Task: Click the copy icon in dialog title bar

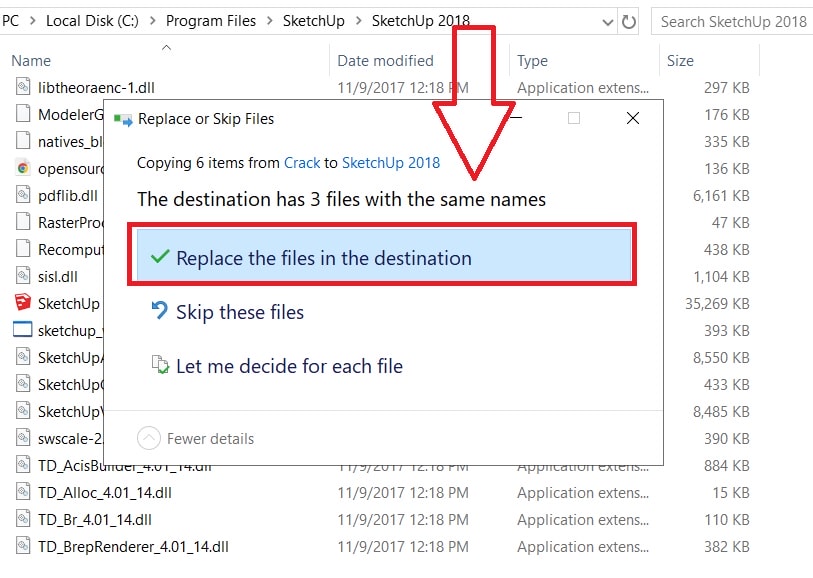Action: 123,120
